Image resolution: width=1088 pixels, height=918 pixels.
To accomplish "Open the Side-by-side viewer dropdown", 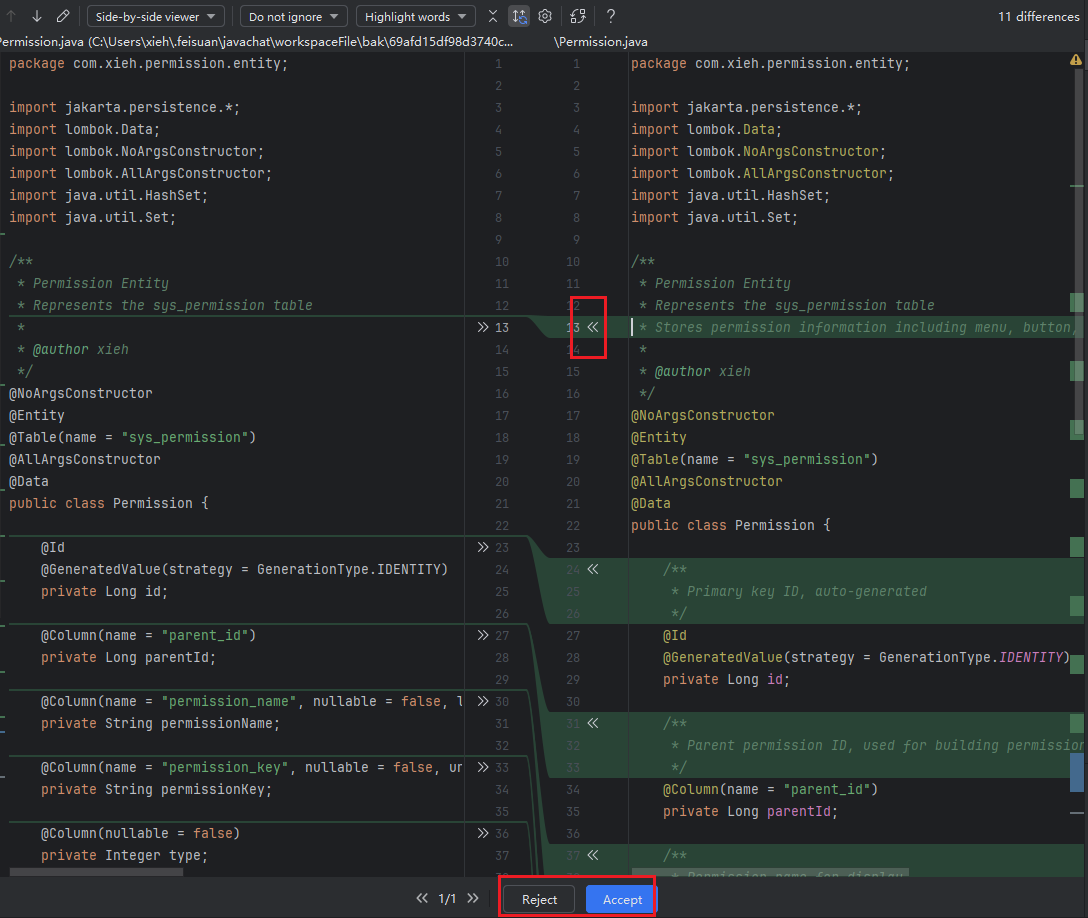I will [x=156, y=16].
